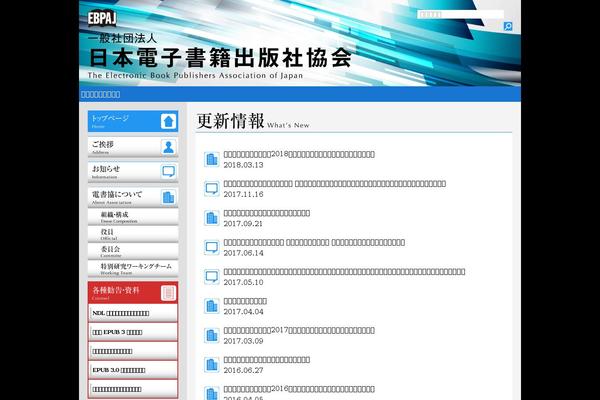Open the headline link above date 2016.06.27

pyautogui.click(x=267, y=360)
